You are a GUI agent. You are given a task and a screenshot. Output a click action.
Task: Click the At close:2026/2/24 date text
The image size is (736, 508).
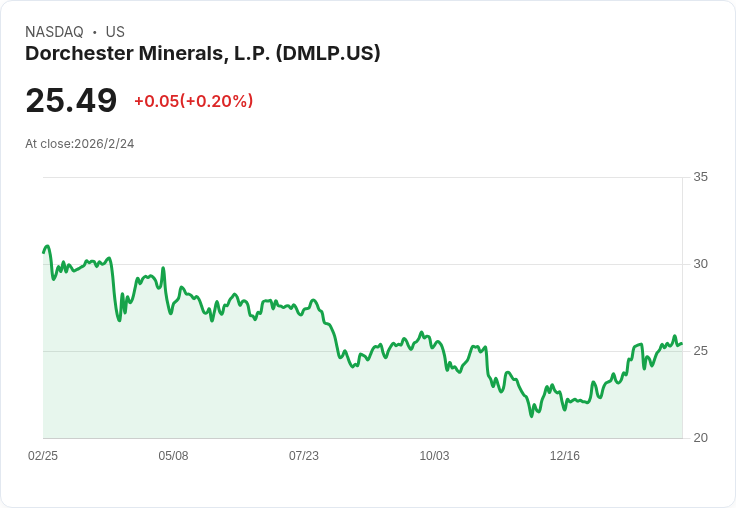pos(80,144)
